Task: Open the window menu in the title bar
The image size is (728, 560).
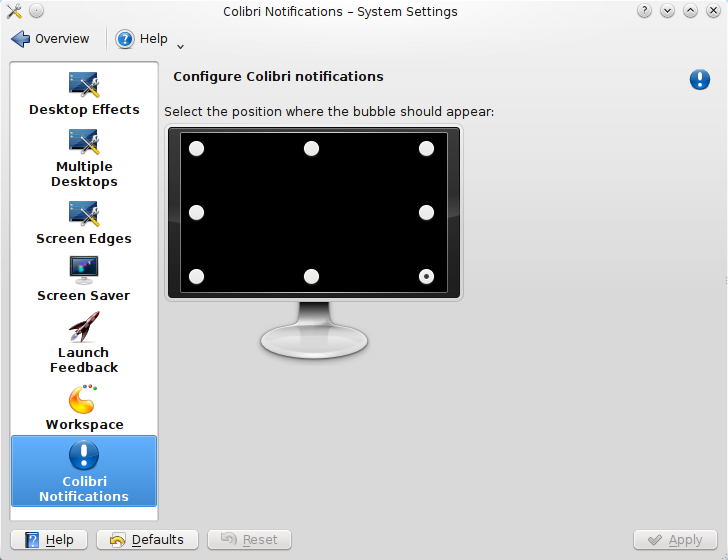Action: click(14, 12)
